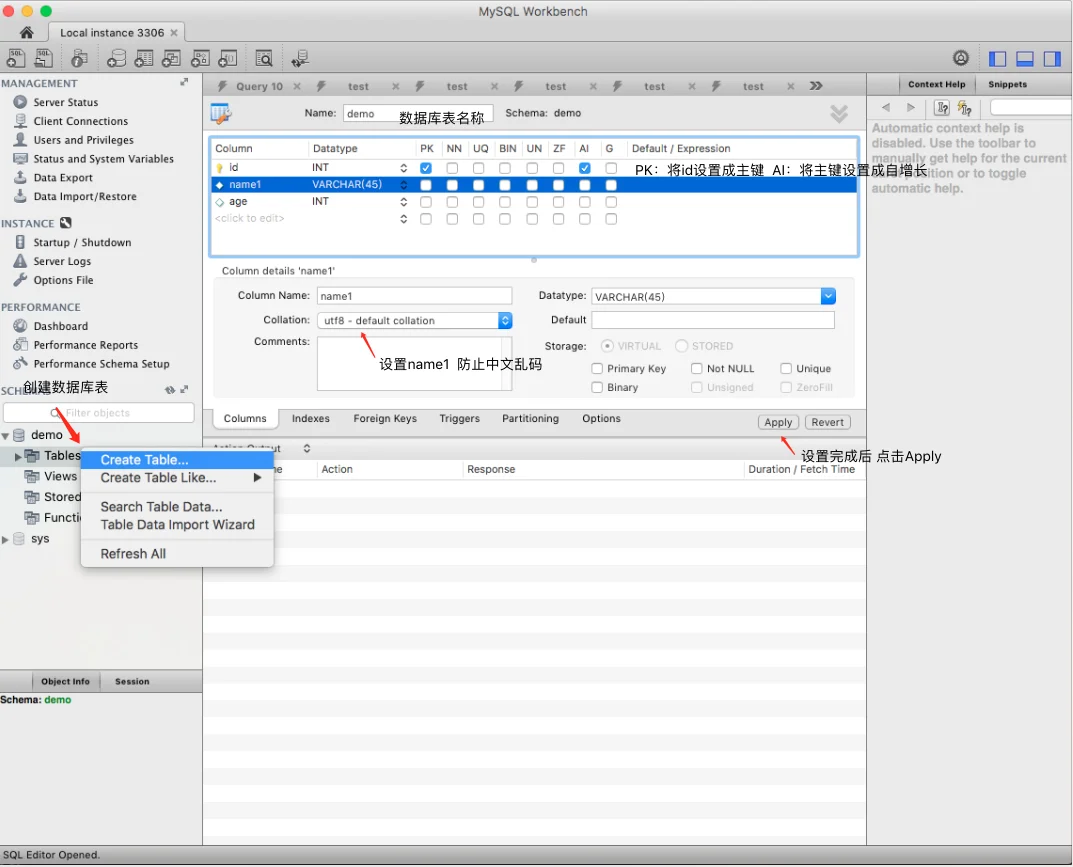Select the STORED storage radio button
1073x867 pixels.
point(682,346)
